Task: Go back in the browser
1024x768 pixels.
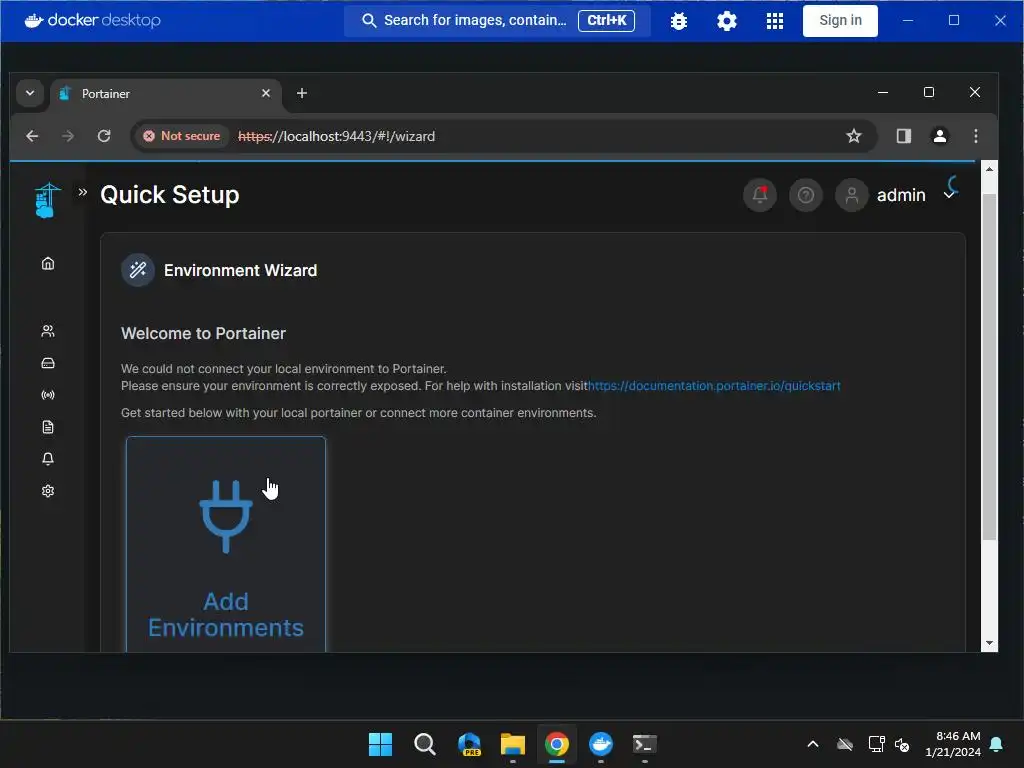Action: tap(32, 136)
